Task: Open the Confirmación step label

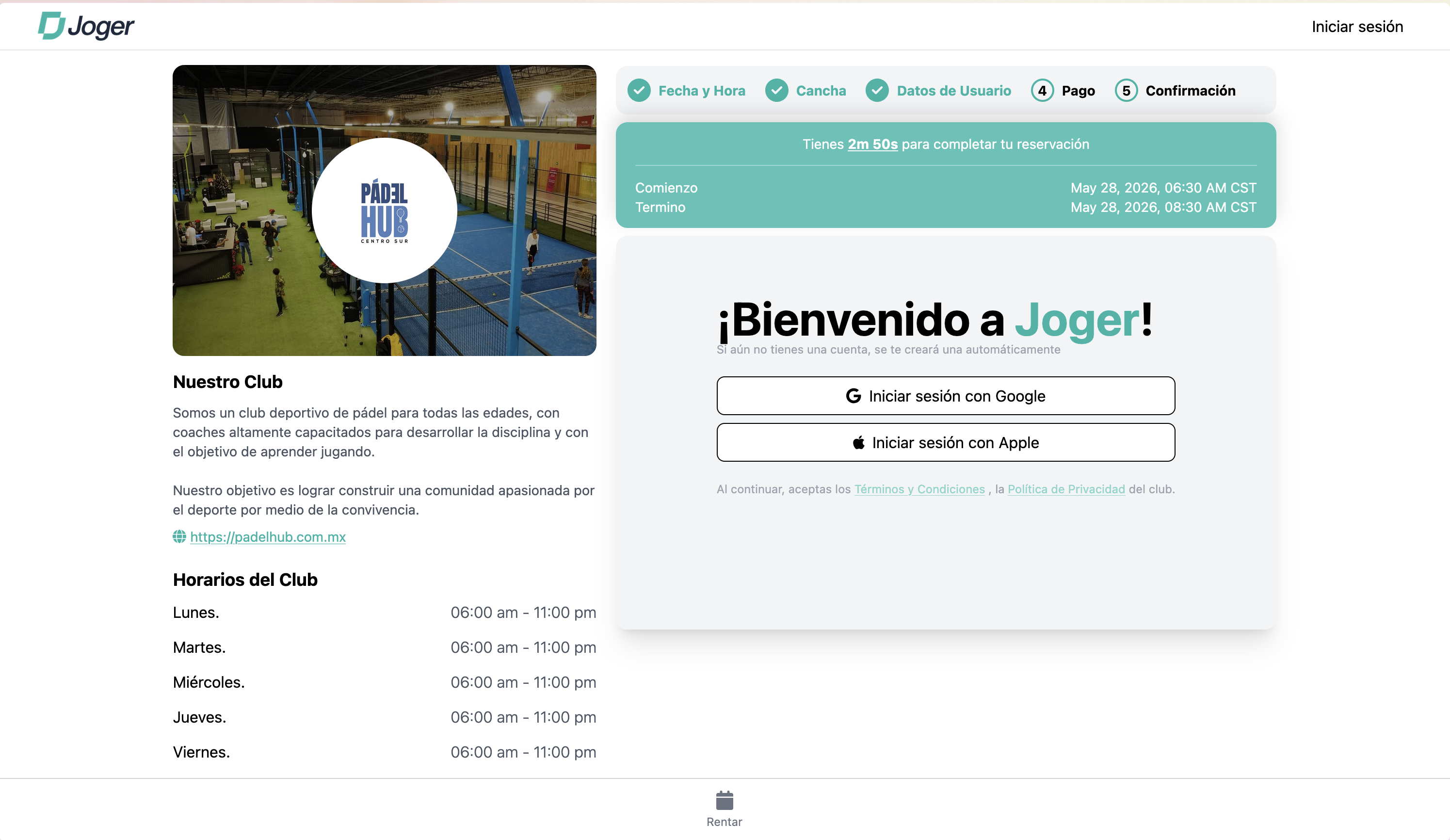Action: coord(1190,90)
